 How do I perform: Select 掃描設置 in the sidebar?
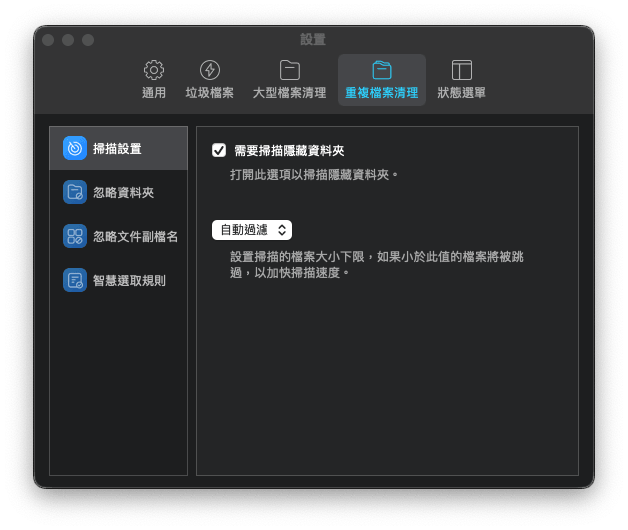click(119, 148)
